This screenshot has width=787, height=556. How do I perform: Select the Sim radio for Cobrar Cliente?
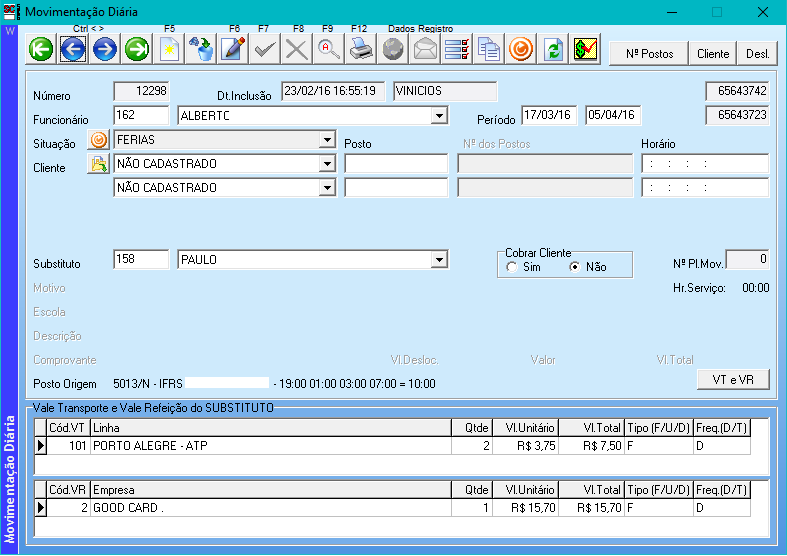tap(511, 267)
